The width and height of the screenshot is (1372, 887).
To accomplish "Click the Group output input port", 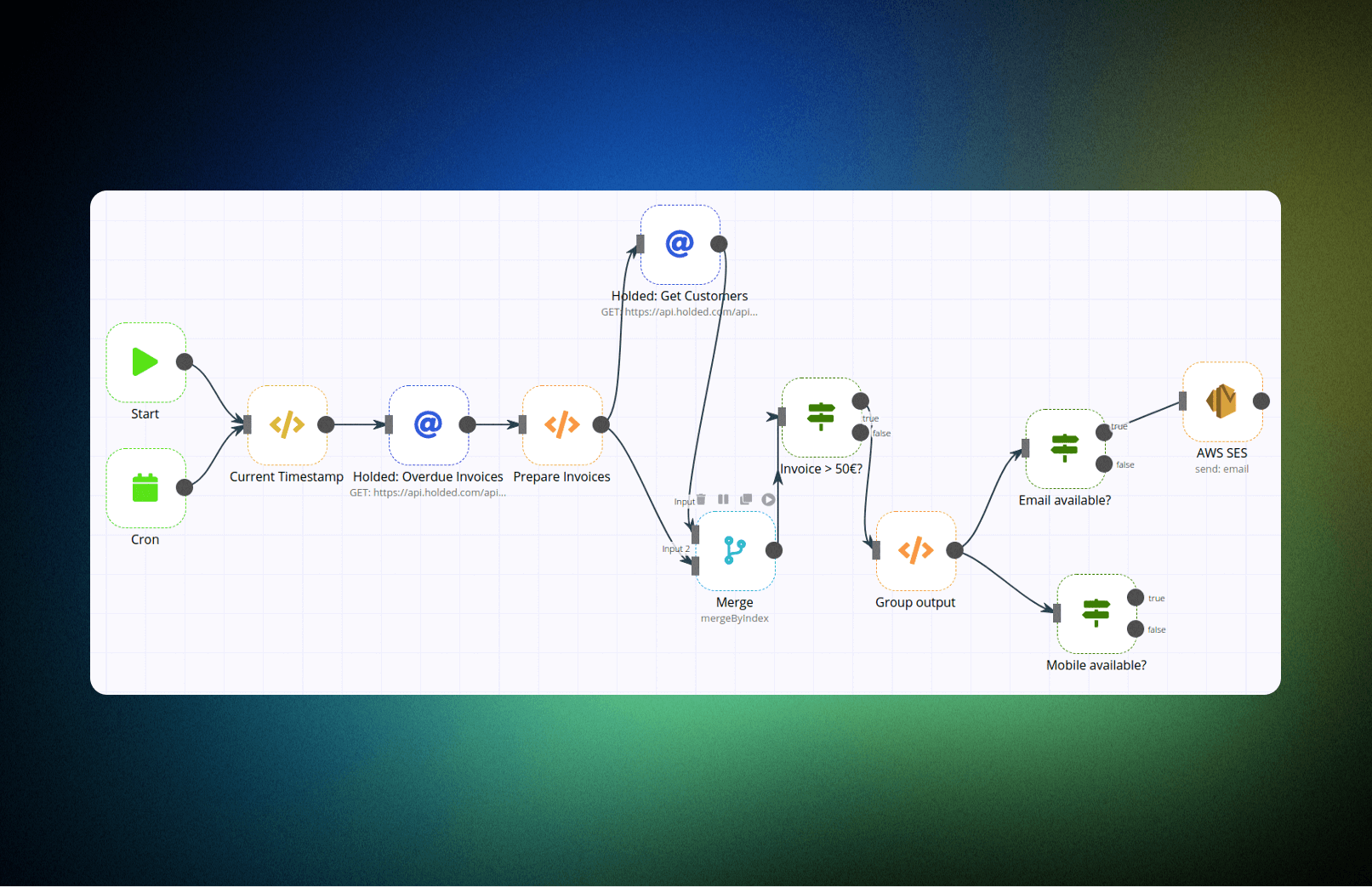I will point(876,550).
